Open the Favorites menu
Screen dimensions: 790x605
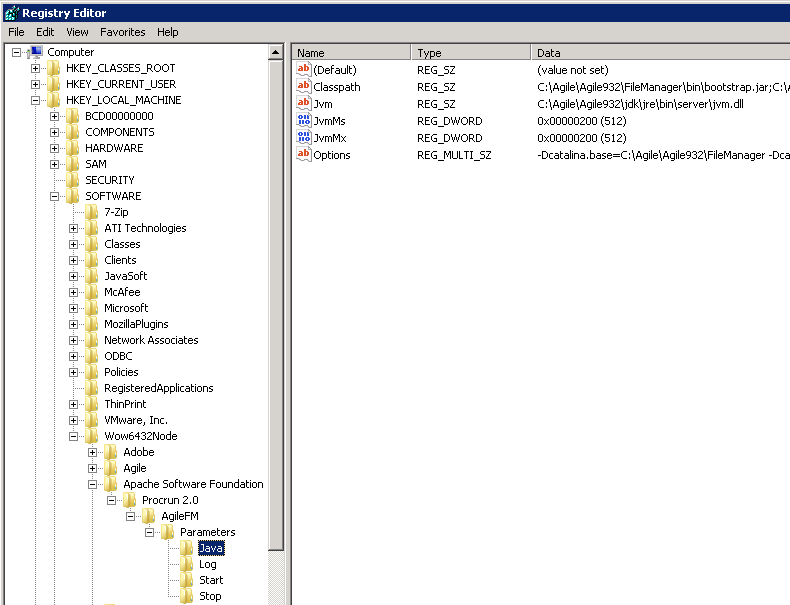122,32
